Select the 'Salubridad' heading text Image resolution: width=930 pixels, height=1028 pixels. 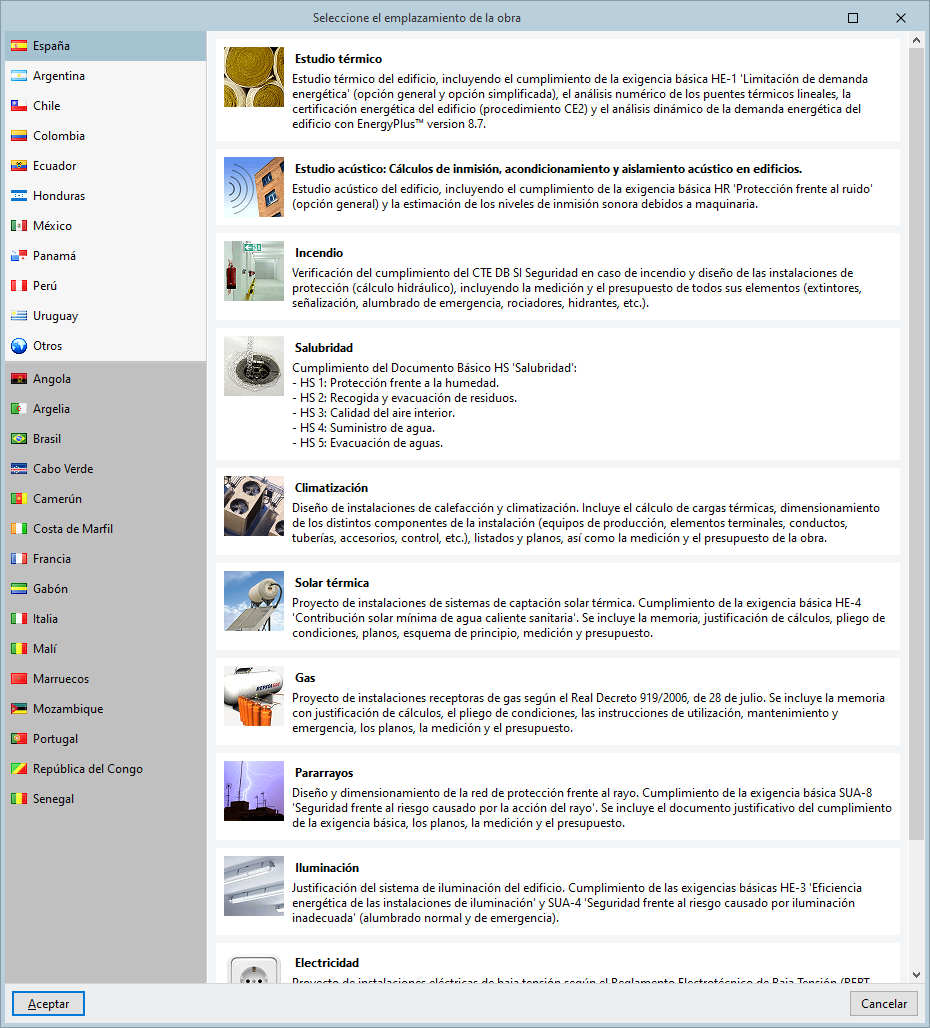324,348
